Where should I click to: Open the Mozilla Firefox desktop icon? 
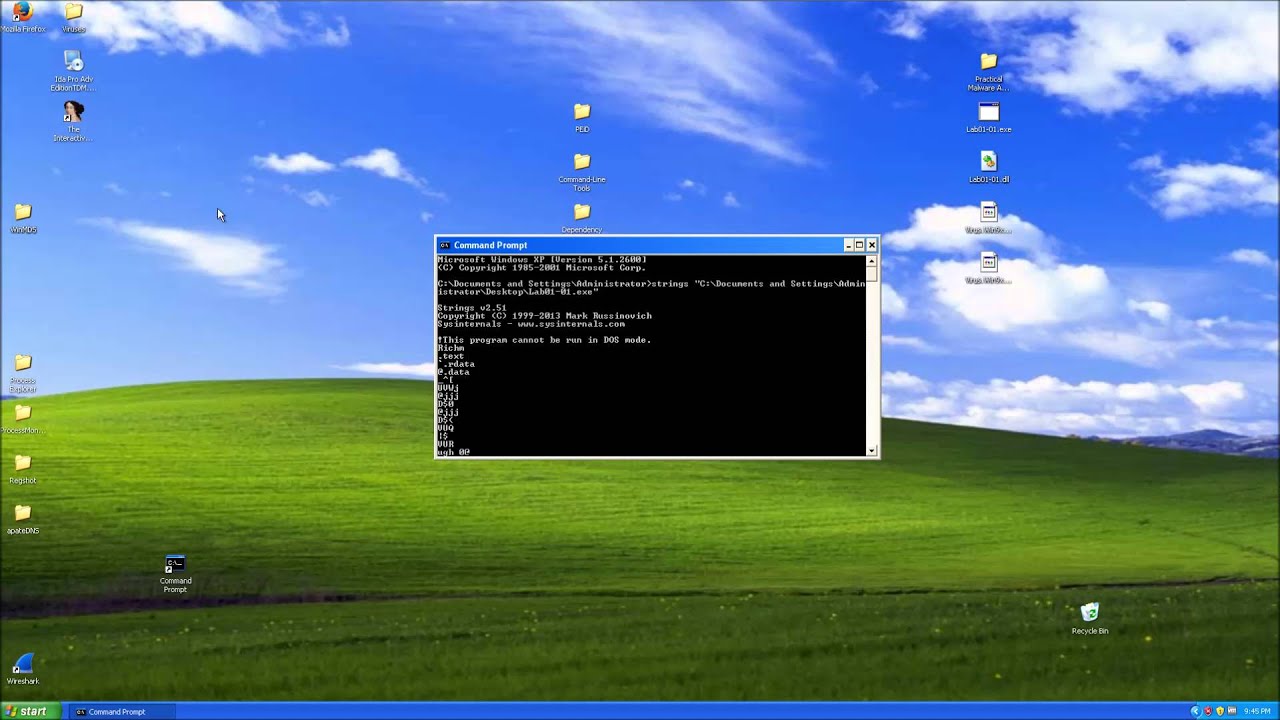tap(22, 15)
